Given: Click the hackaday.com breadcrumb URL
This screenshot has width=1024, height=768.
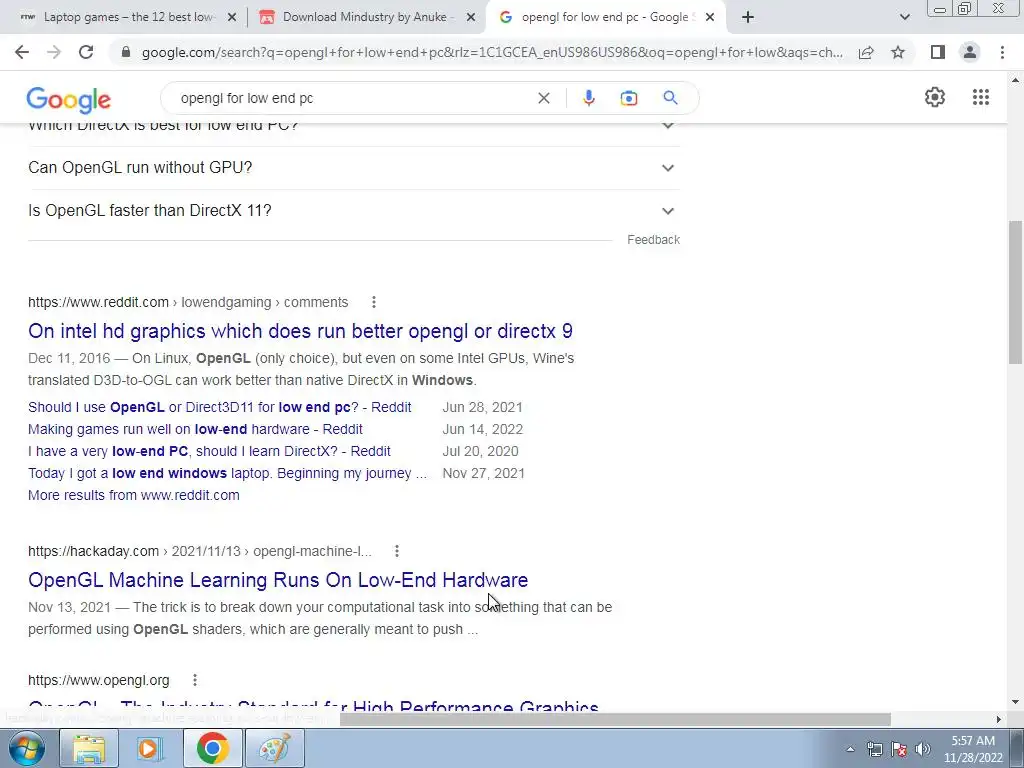Looking at the screenshot, I should [200, 551].
